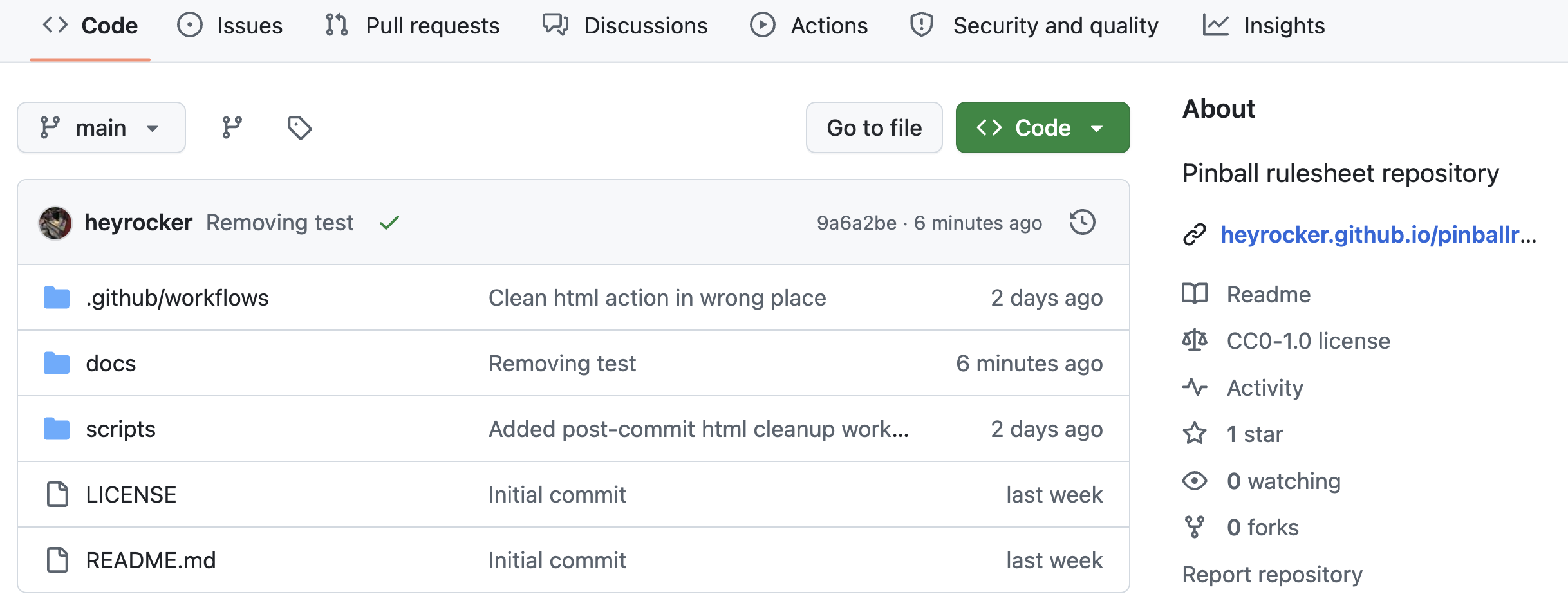Open the CC0-1.0 license link
Viewport: 1568px width, 610px height.
1309,340
